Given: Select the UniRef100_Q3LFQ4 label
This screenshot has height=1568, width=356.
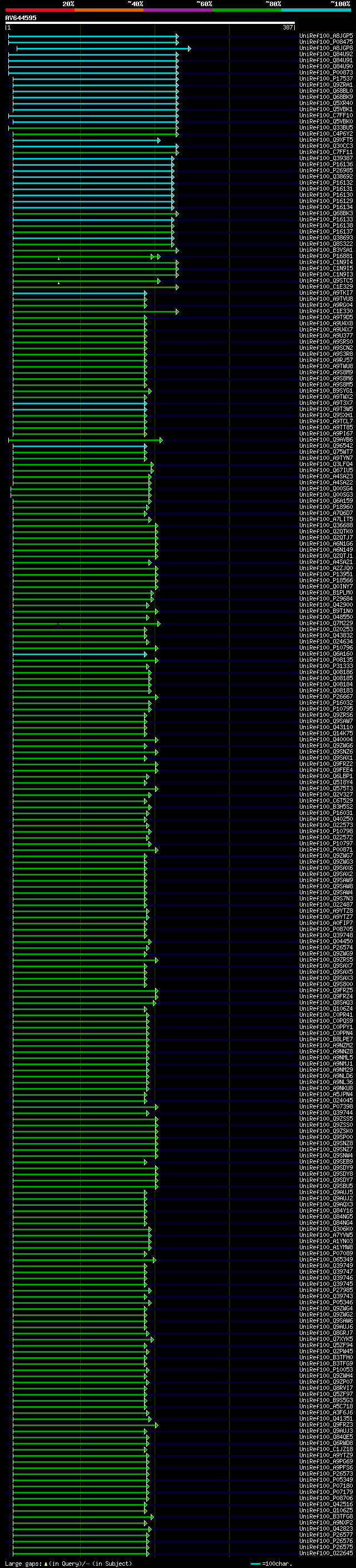Looking at the screenshot, I should [x=326, y=464].
